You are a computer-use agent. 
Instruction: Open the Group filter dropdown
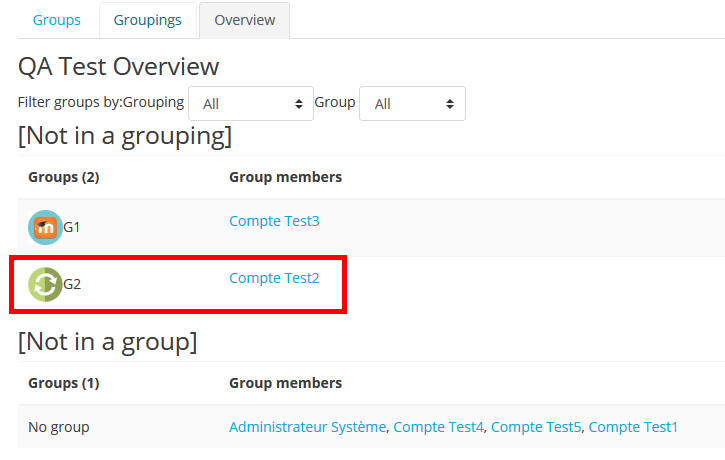[x=412, y=104]
